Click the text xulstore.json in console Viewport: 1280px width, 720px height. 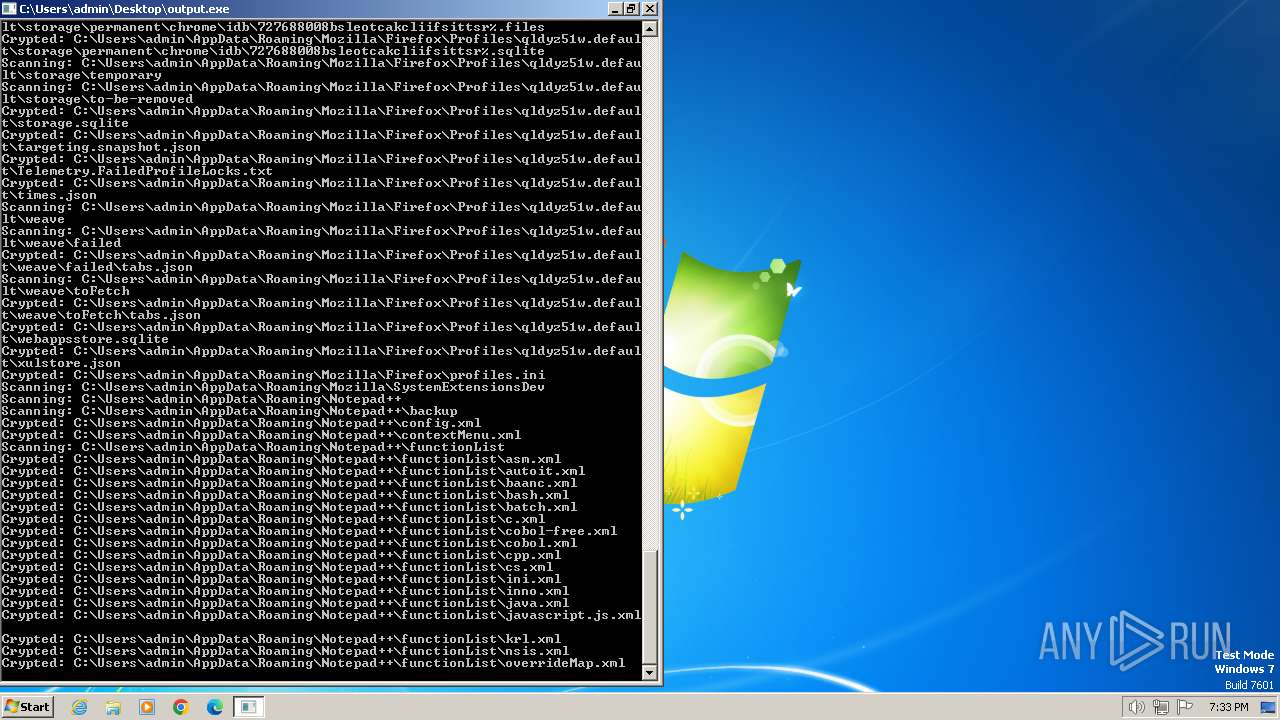[69, 363]
